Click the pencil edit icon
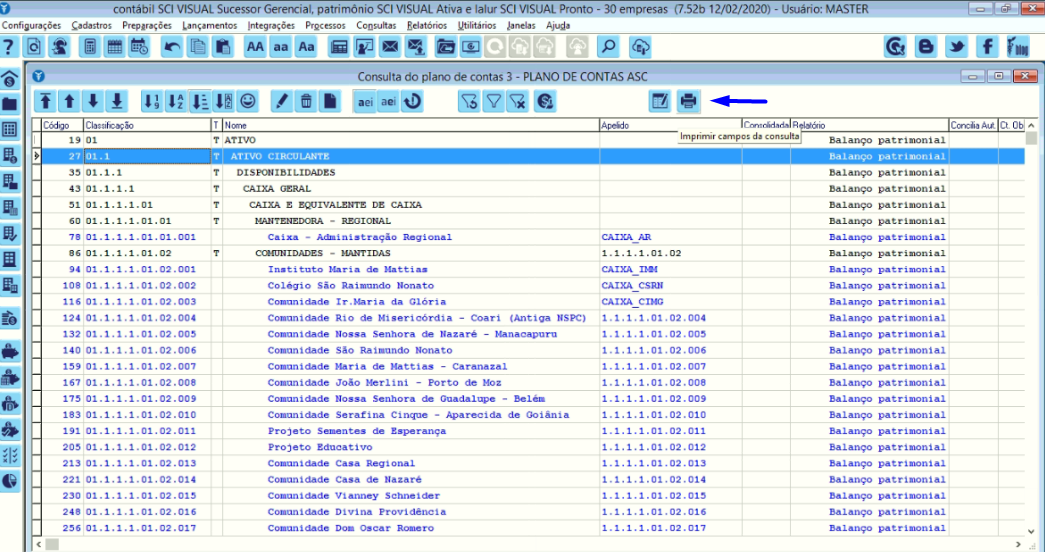The image size is (1045, 552). coord(281,100)
